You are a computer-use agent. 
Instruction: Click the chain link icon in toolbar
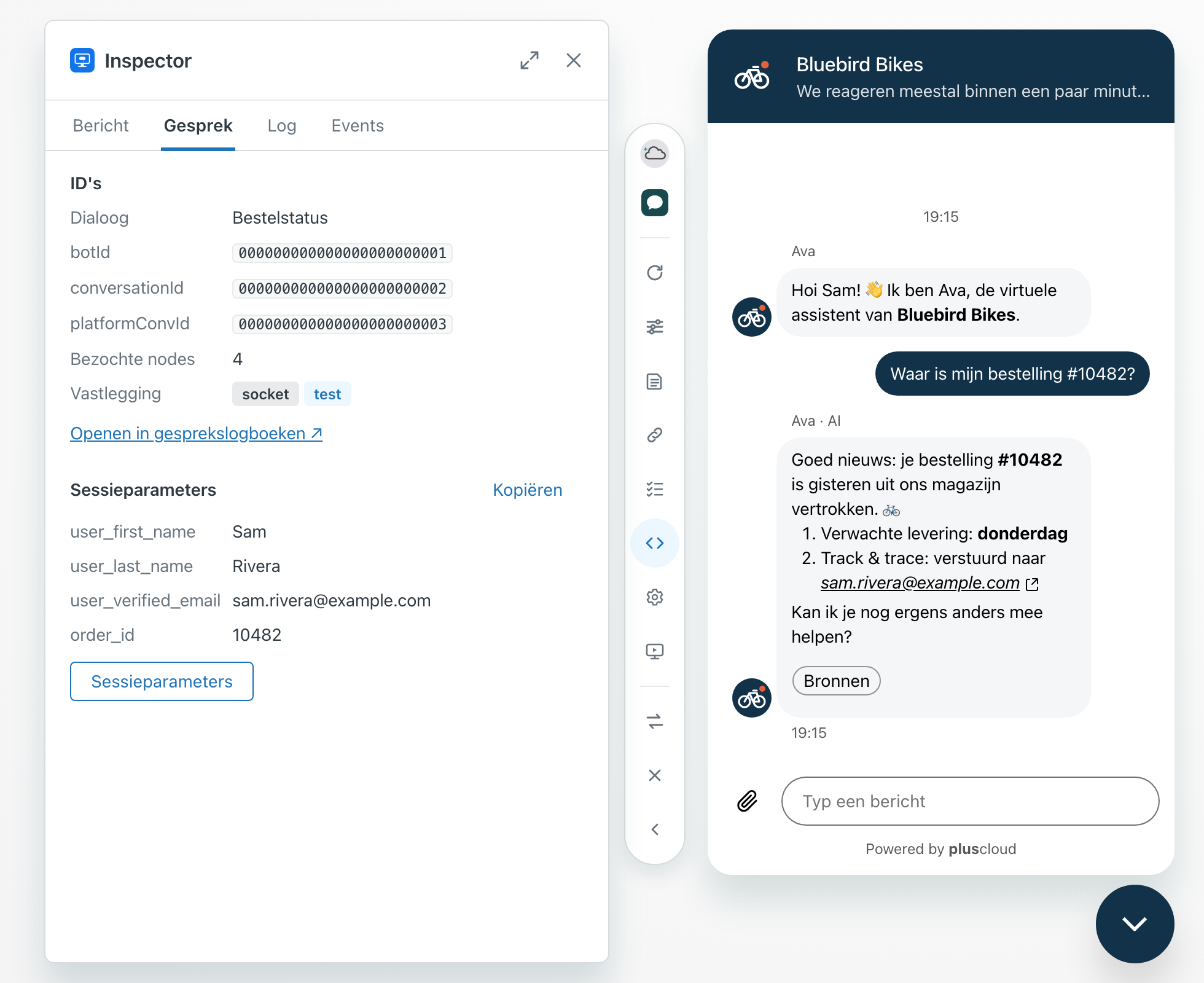click(655, 435)
